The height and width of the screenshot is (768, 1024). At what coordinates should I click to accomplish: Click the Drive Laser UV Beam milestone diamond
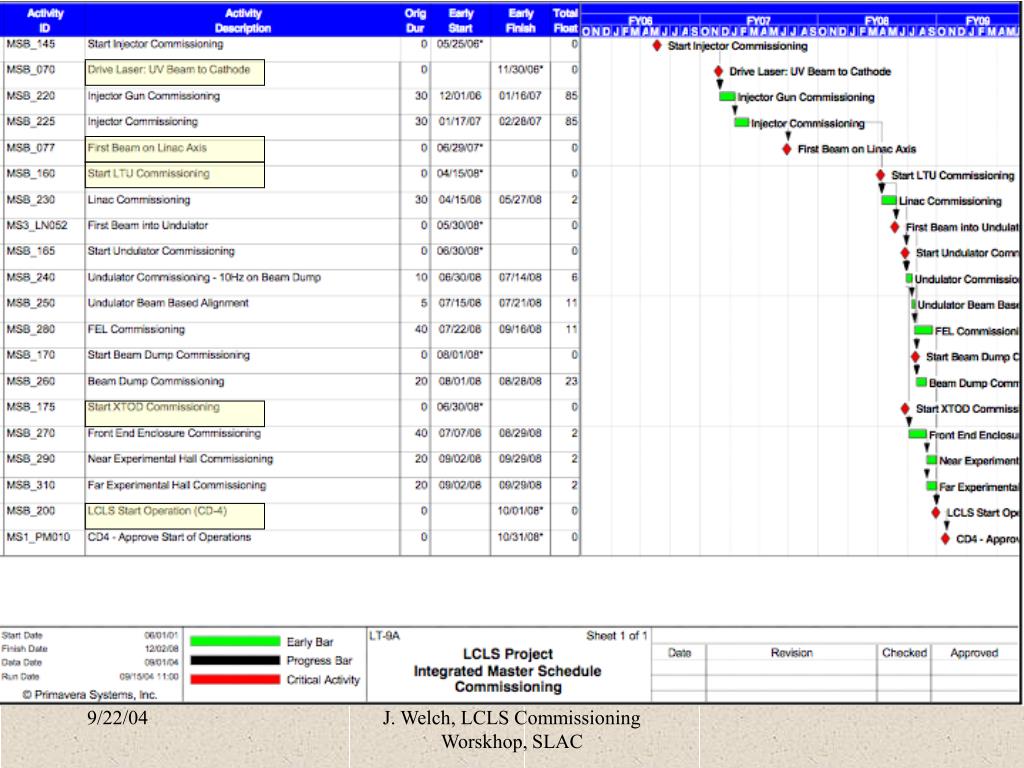(x=718, y=71)
